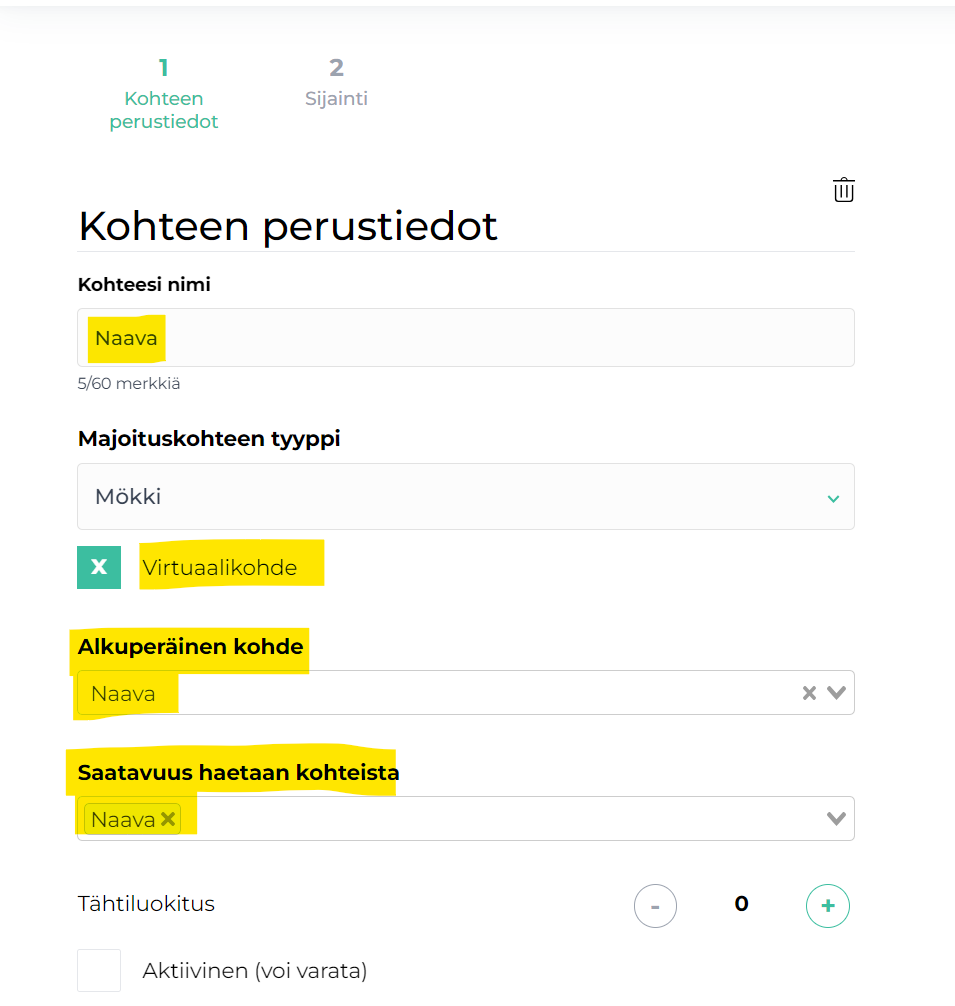Select step 1 Kohteen perustiedot
Viewport: 955px width, 1006px height.
click(164, 94)
